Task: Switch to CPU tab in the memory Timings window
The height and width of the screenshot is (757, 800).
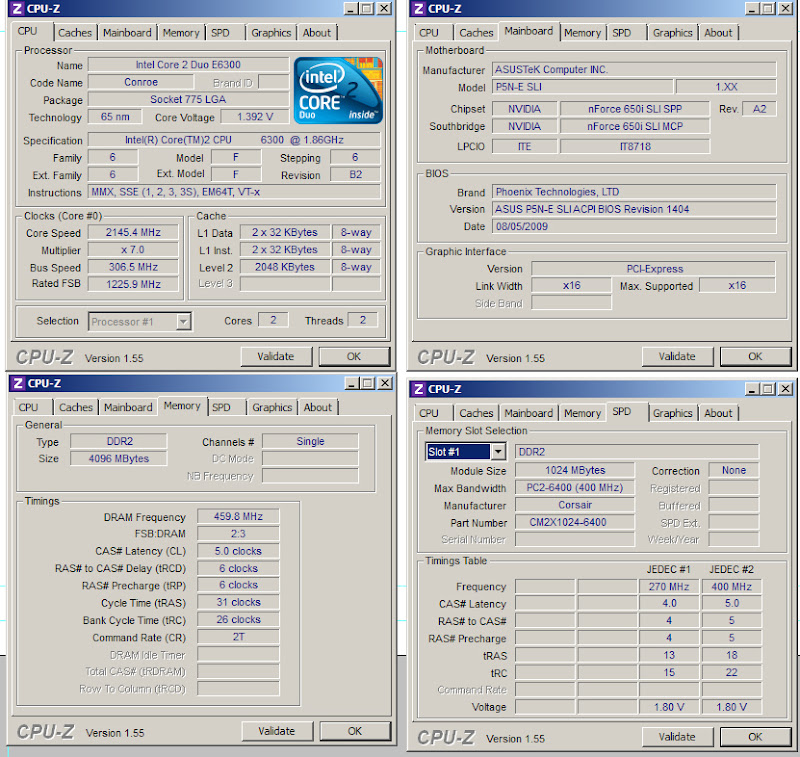Action: (x=29, y=407)
